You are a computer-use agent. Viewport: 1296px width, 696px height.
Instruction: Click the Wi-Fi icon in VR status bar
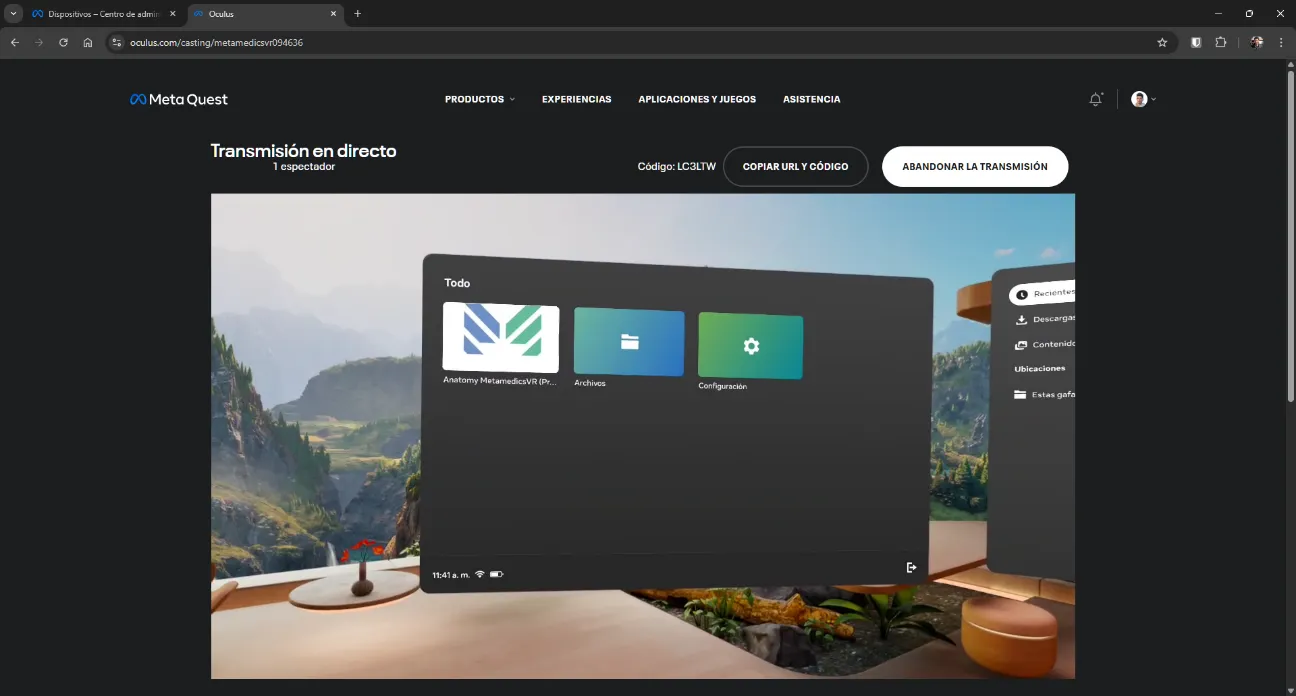480,574
